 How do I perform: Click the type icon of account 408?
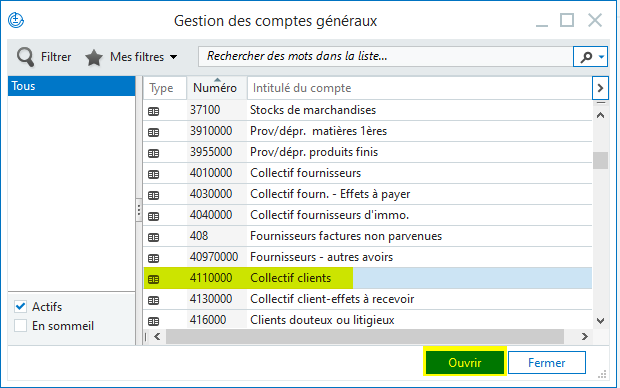tap(153, 237)
